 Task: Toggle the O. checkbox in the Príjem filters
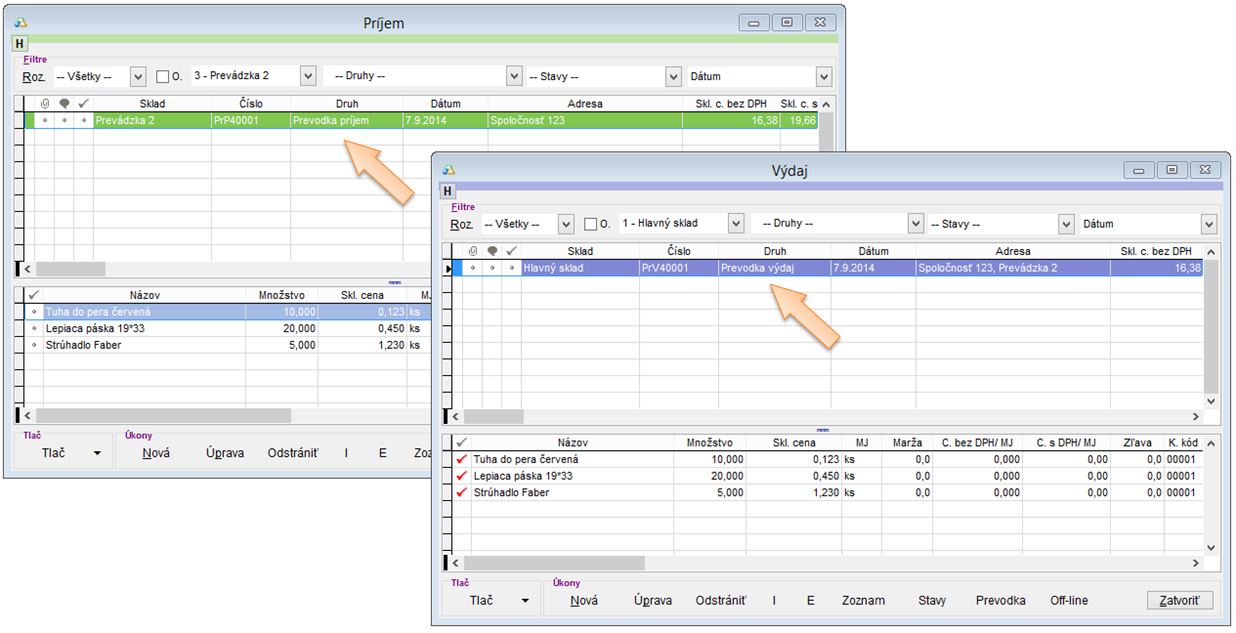click(x=163, y=76)
